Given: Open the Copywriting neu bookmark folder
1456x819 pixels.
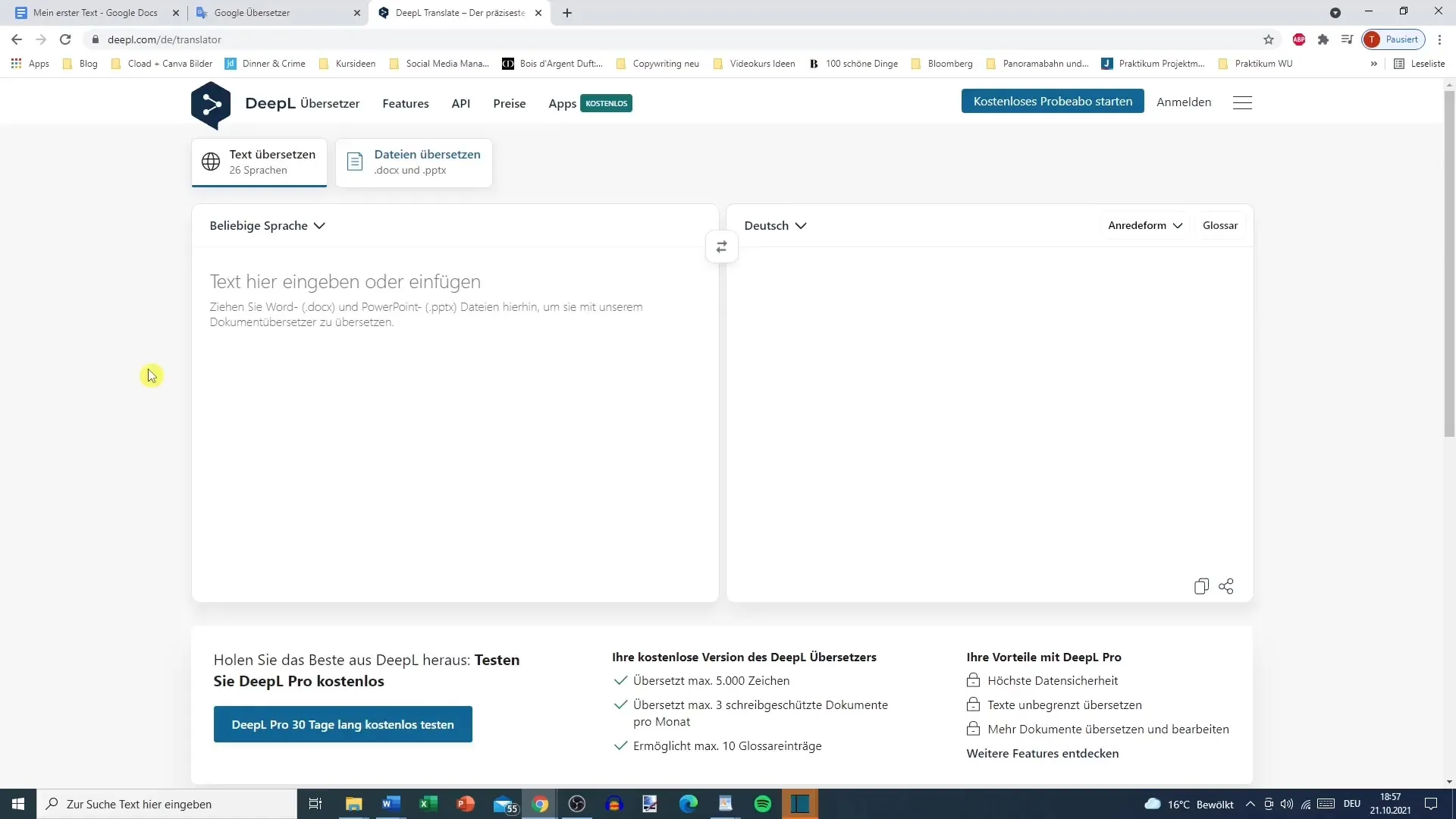Looking at the screenshot, I should click(657, 64).
